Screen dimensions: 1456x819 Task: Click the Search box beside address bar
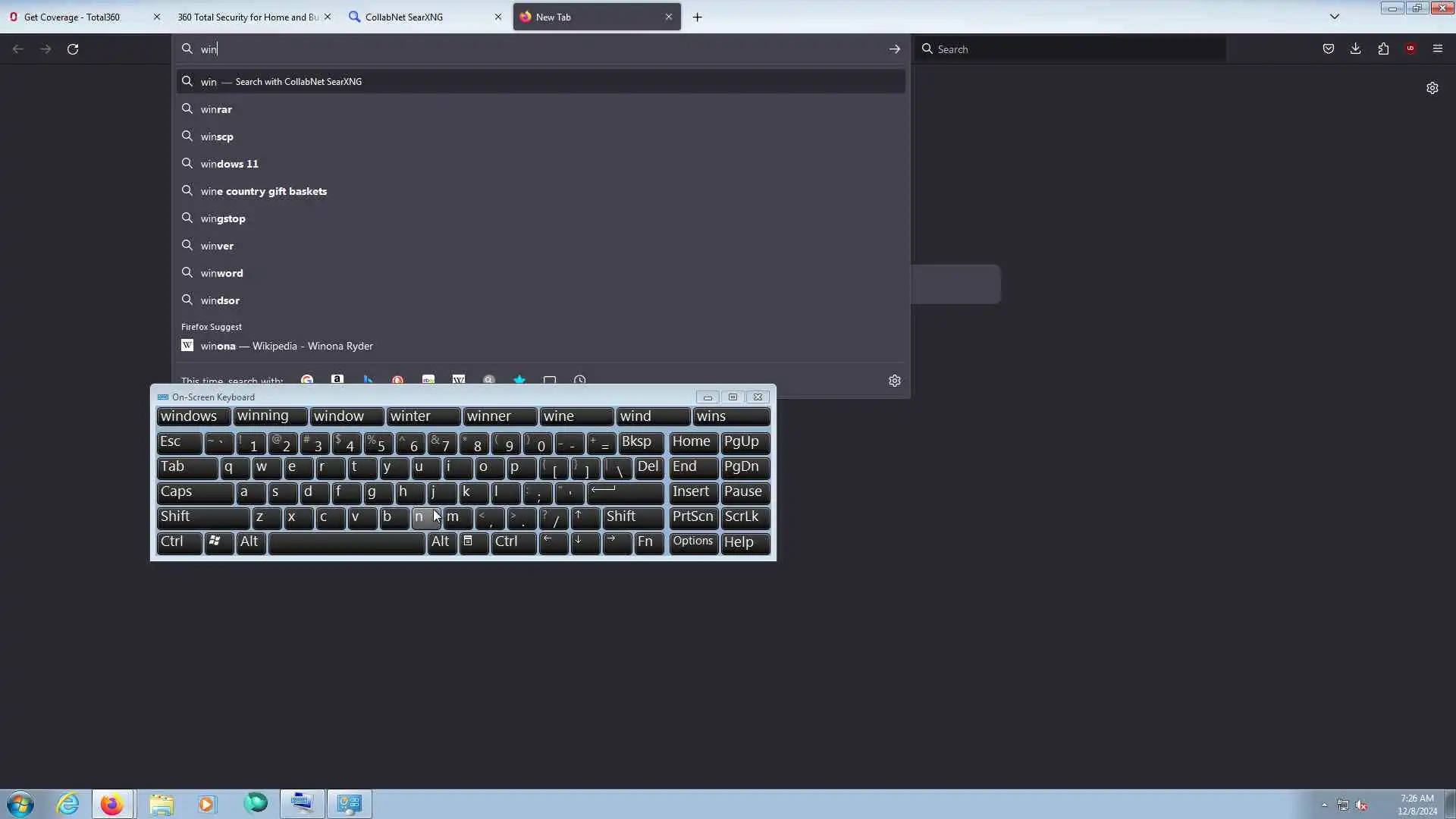(x=1069, y=49)
